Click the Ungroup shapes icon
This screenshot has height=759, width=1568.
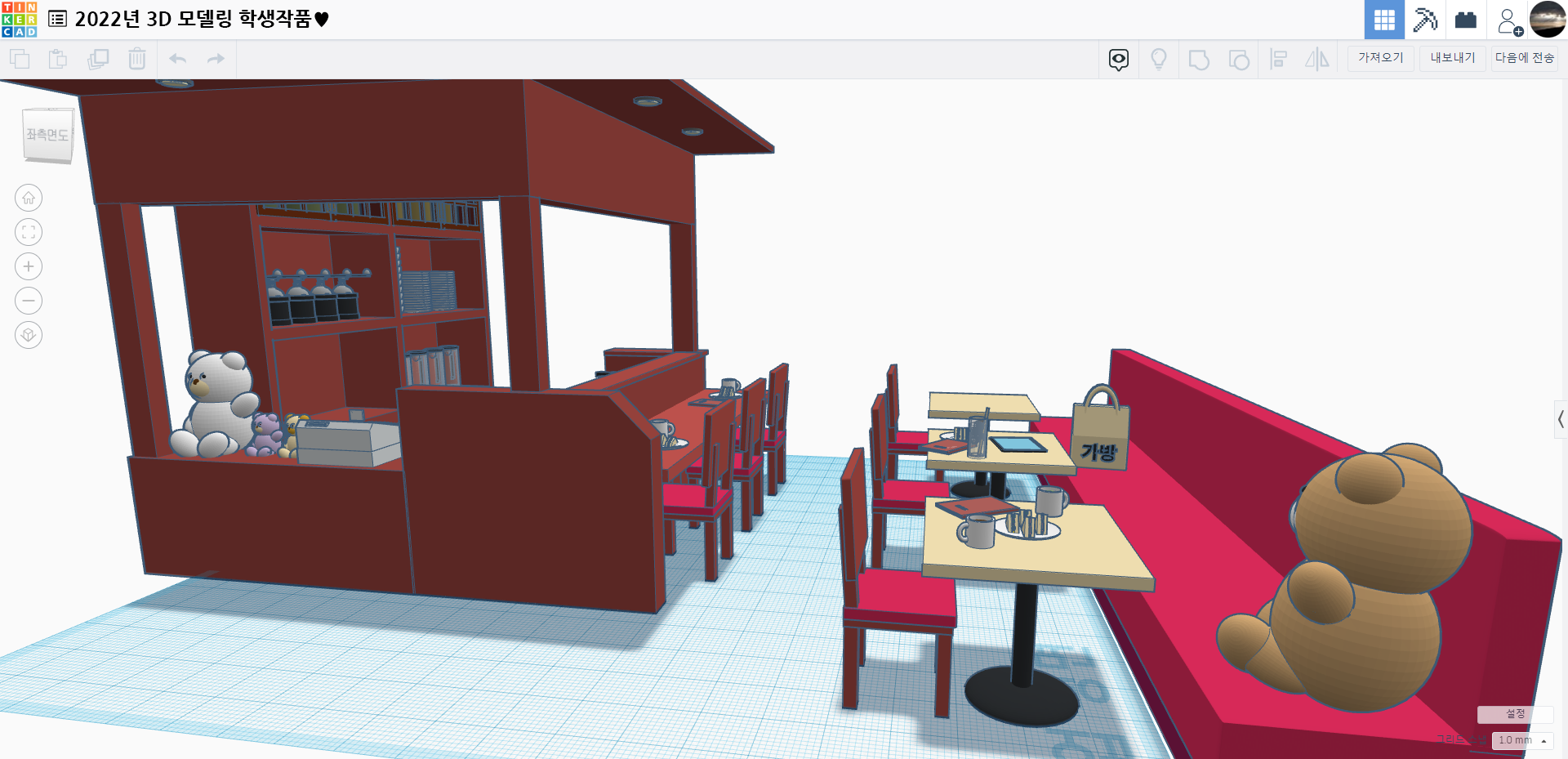(x=1239, y=60)
